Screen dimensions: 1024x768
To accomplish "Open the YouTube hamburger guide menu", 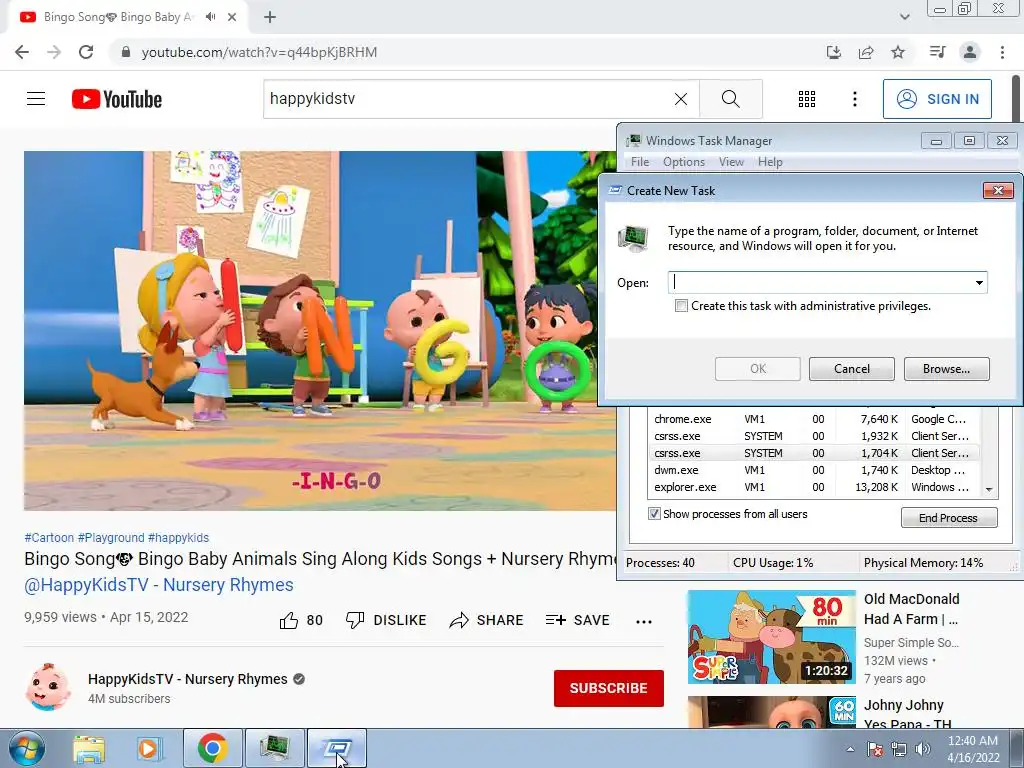I will click(x=36, y=99).
